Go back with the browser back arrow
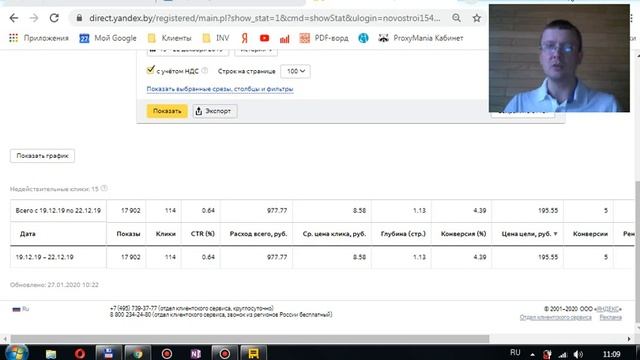640x360 pixels. (x=14, y=18)
